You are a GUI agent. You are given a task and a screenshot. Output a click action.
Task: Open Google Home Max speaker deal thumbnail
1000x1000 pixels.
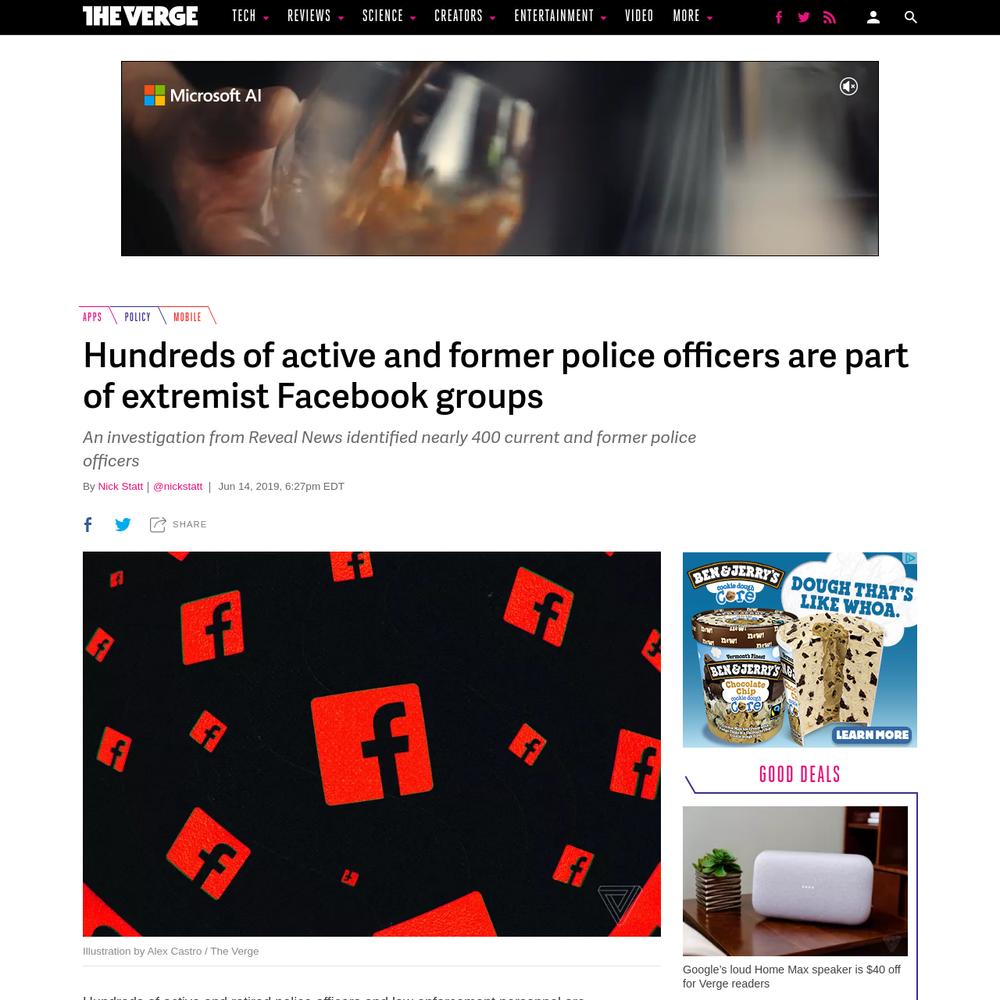(x=795, y=881)
